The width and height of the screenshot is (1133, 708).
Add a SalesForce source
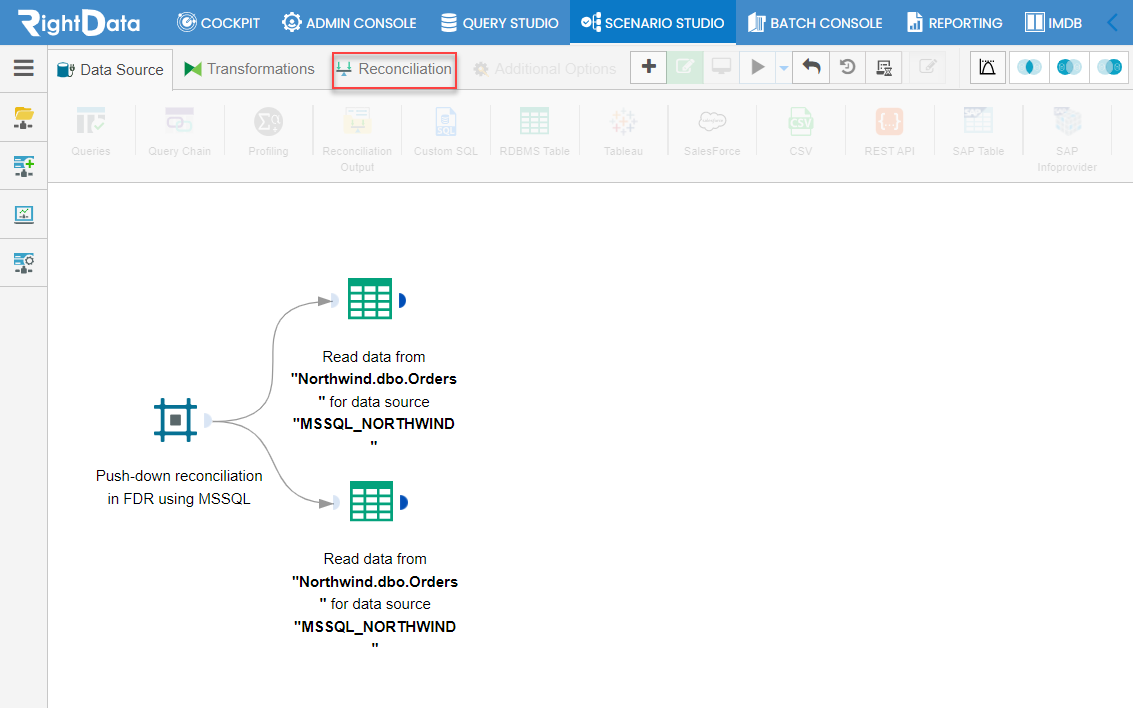point(712,131)
